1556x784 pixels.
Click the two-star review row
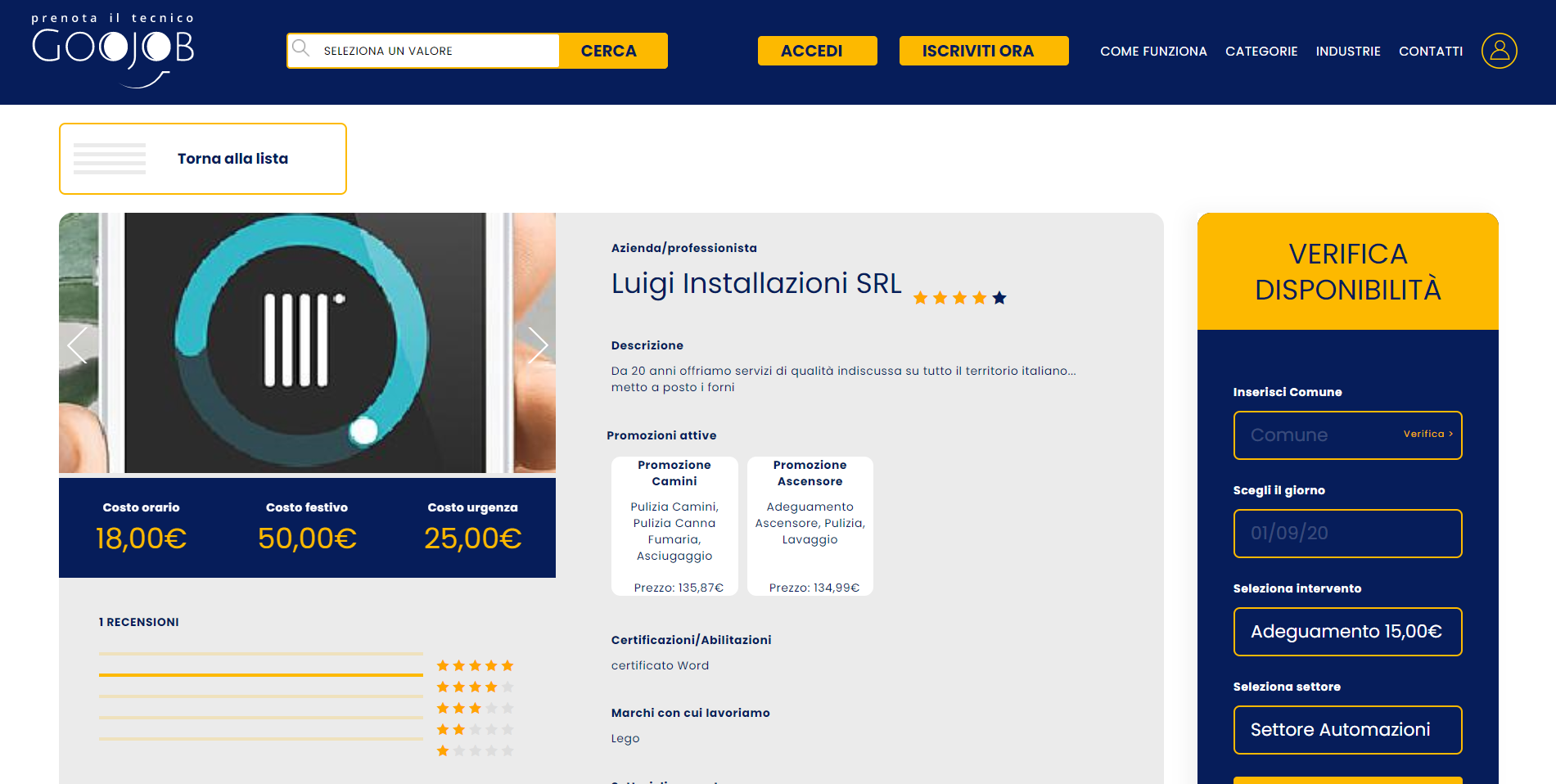(x=475, y=729)
